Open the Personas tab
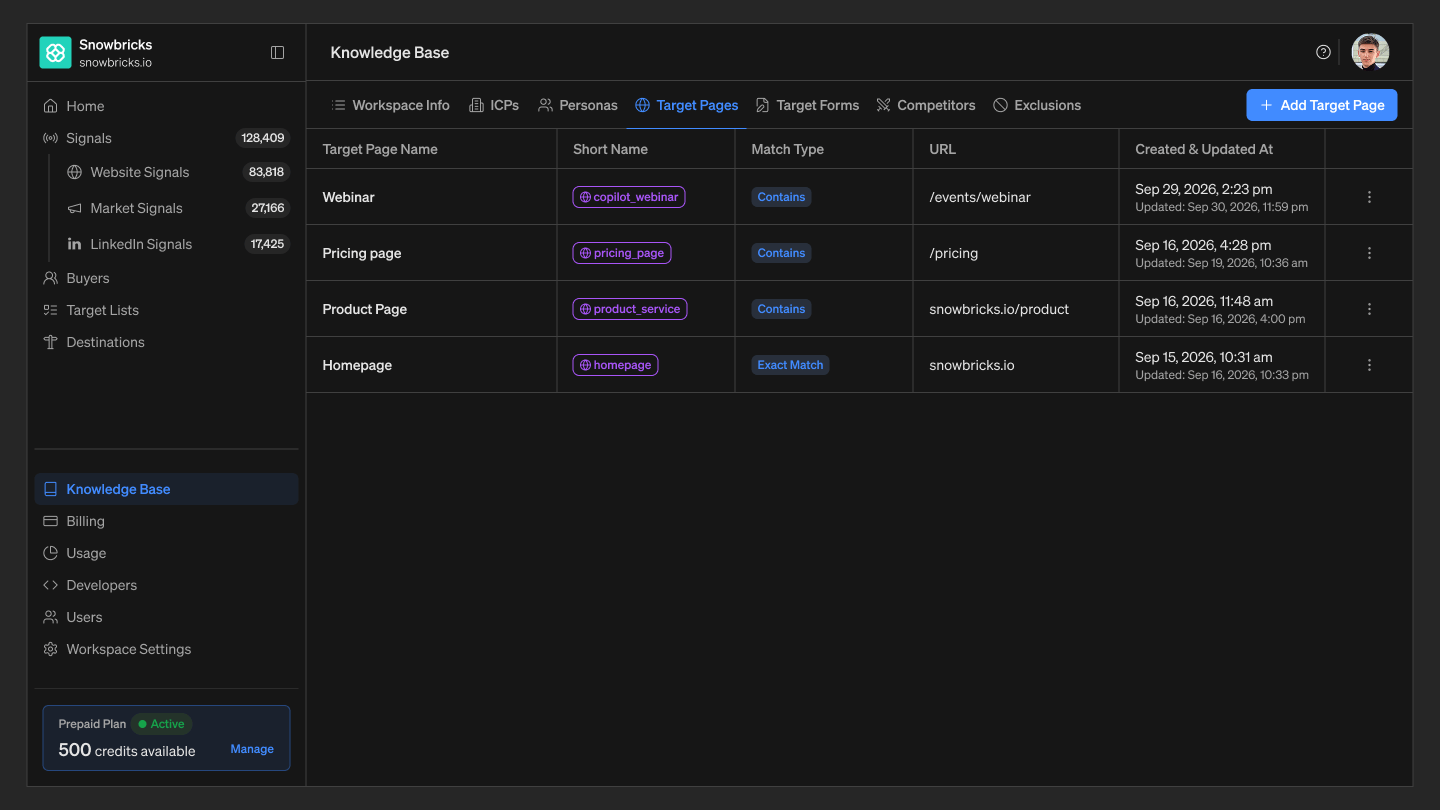Viewport: 1440px width, 810px height. [x=578, y=105]
